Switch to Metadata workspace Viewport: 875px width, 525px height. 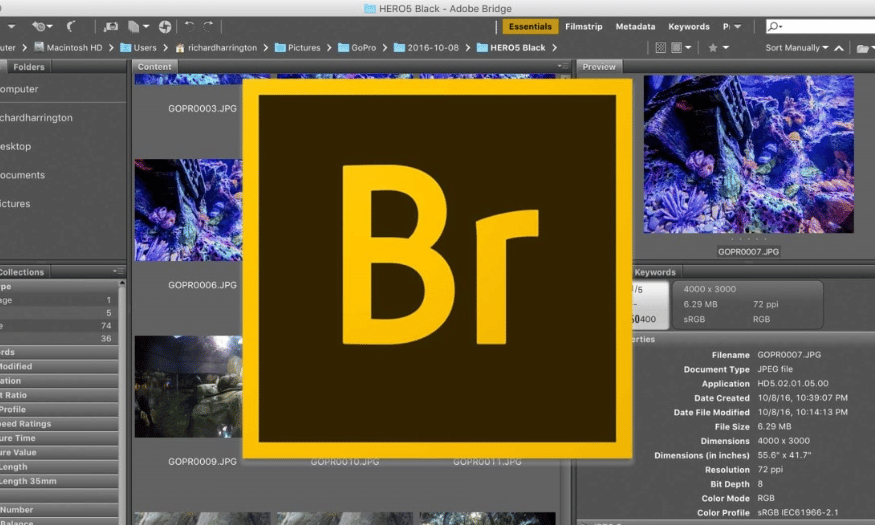pyautogui.click(x=635, y=26)
